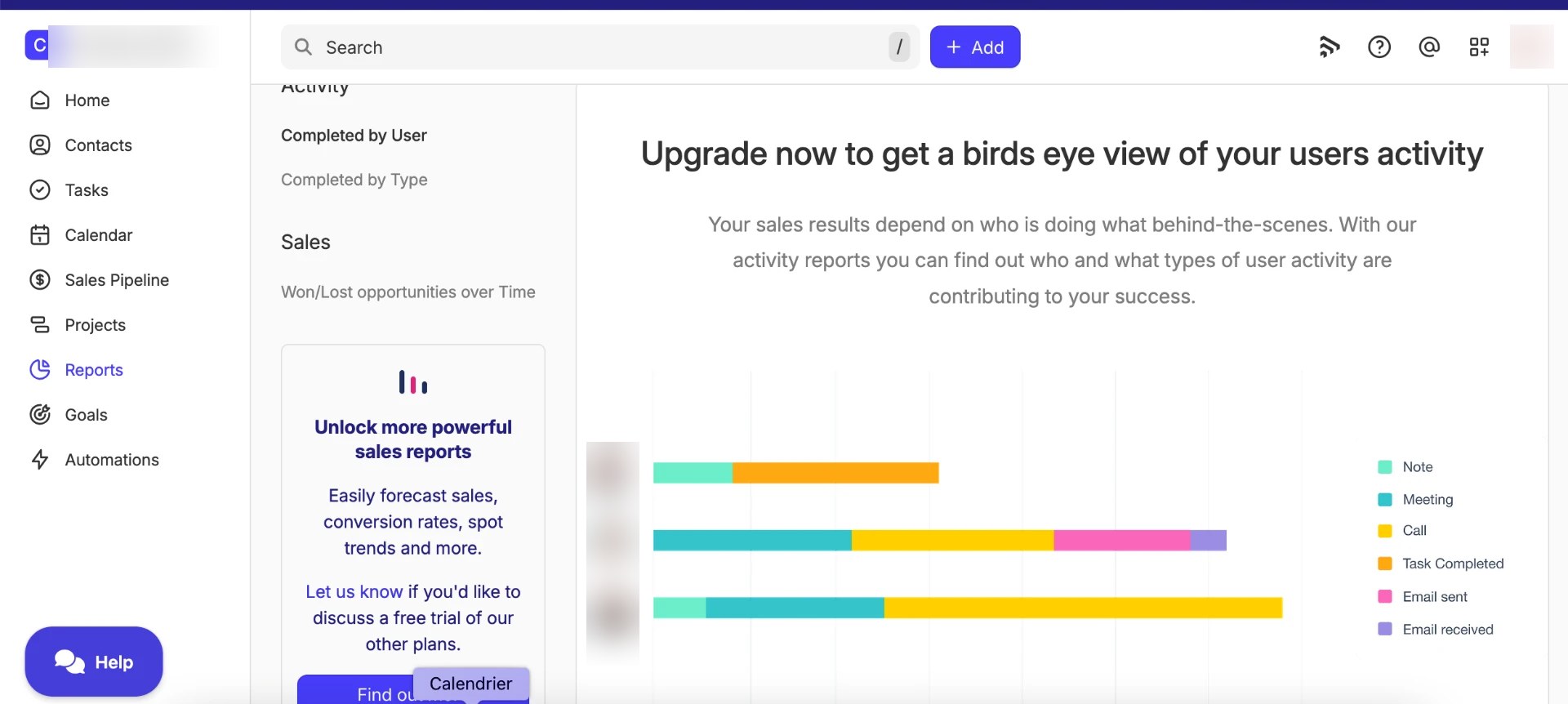Navigate to Sales Pipeline

point(117,280)
